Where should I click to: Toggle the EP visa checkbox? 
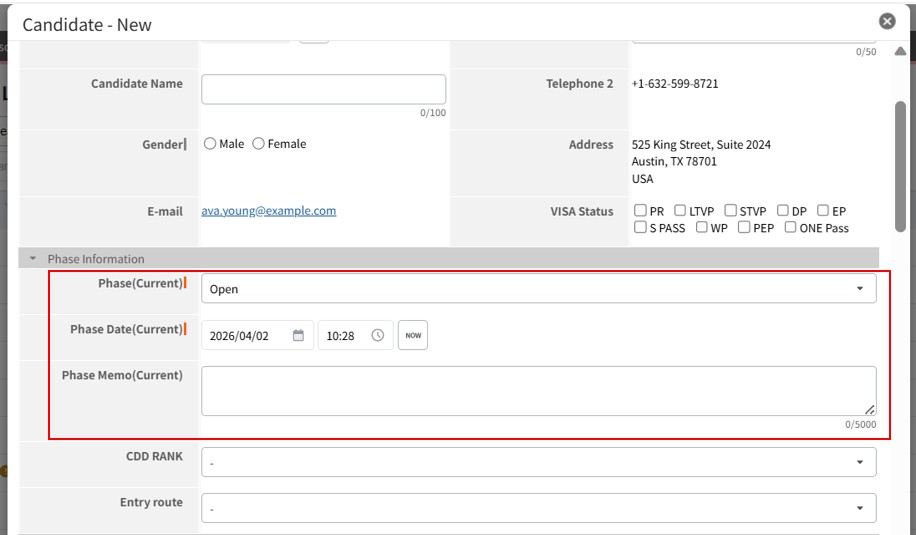point(823,211)
